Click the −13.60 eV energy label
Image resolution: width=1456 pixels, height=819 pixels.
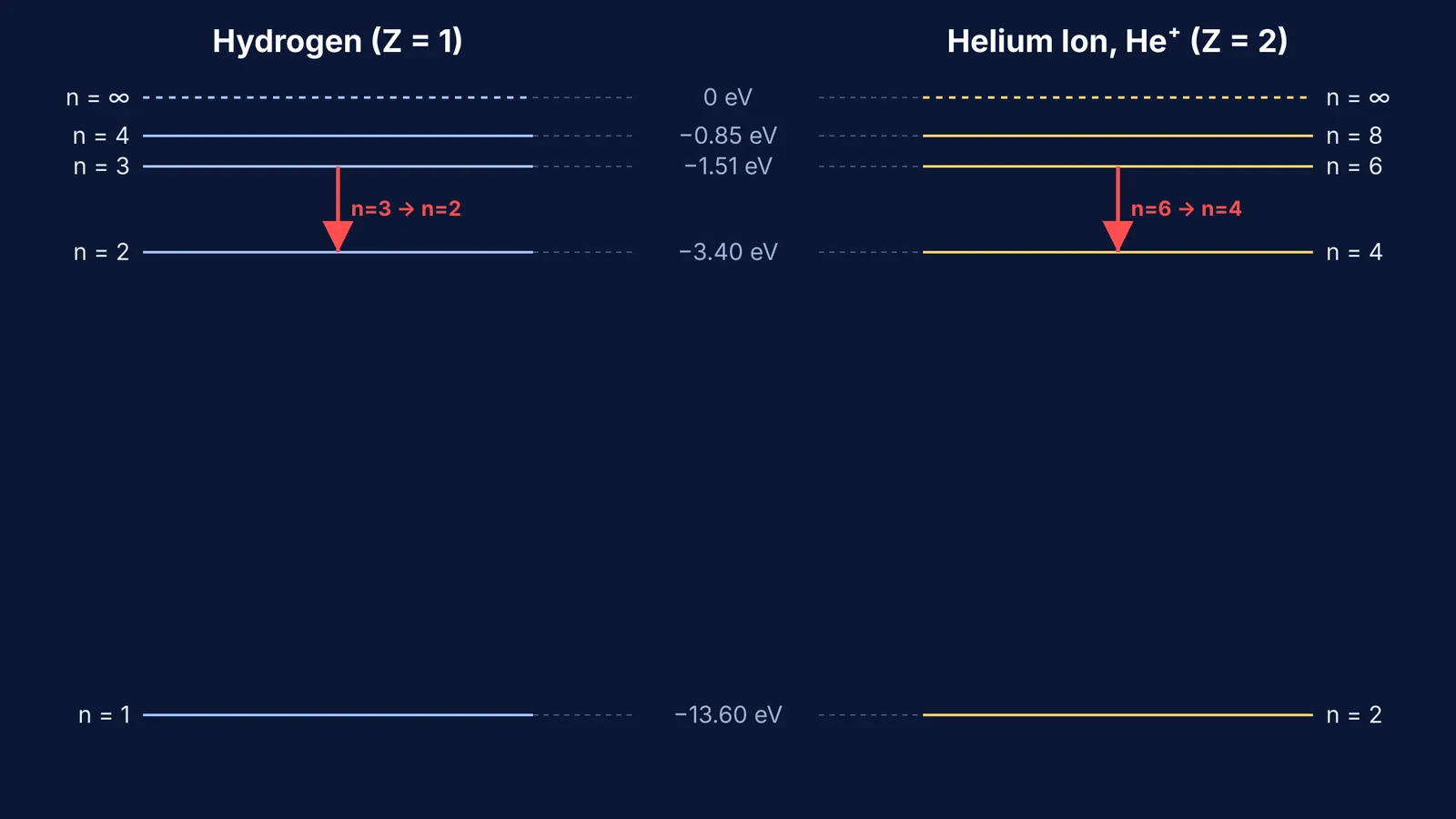[x=728, y=715]
